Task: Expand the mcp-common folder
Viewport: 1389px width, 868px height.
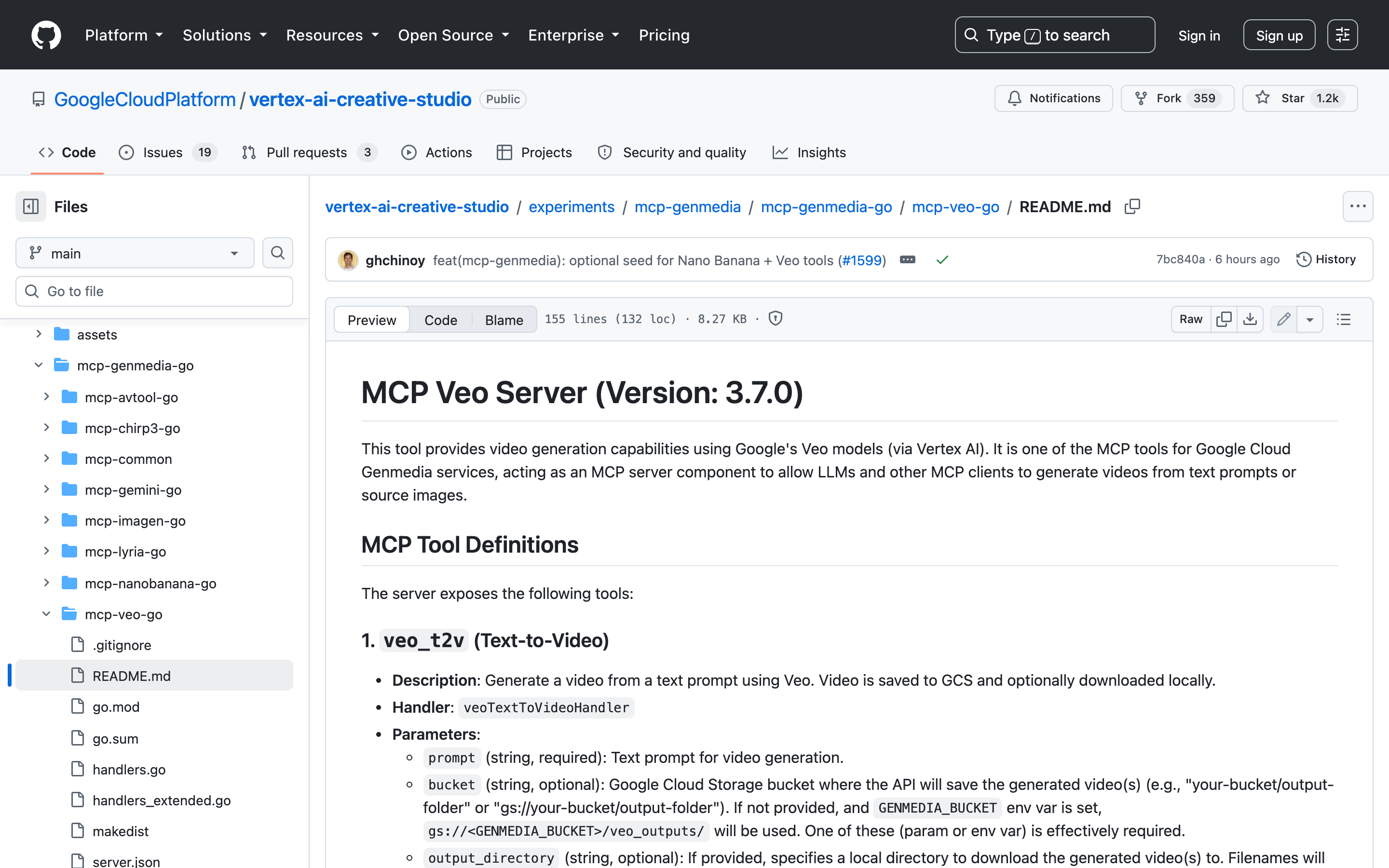Action: click(46, 459)
